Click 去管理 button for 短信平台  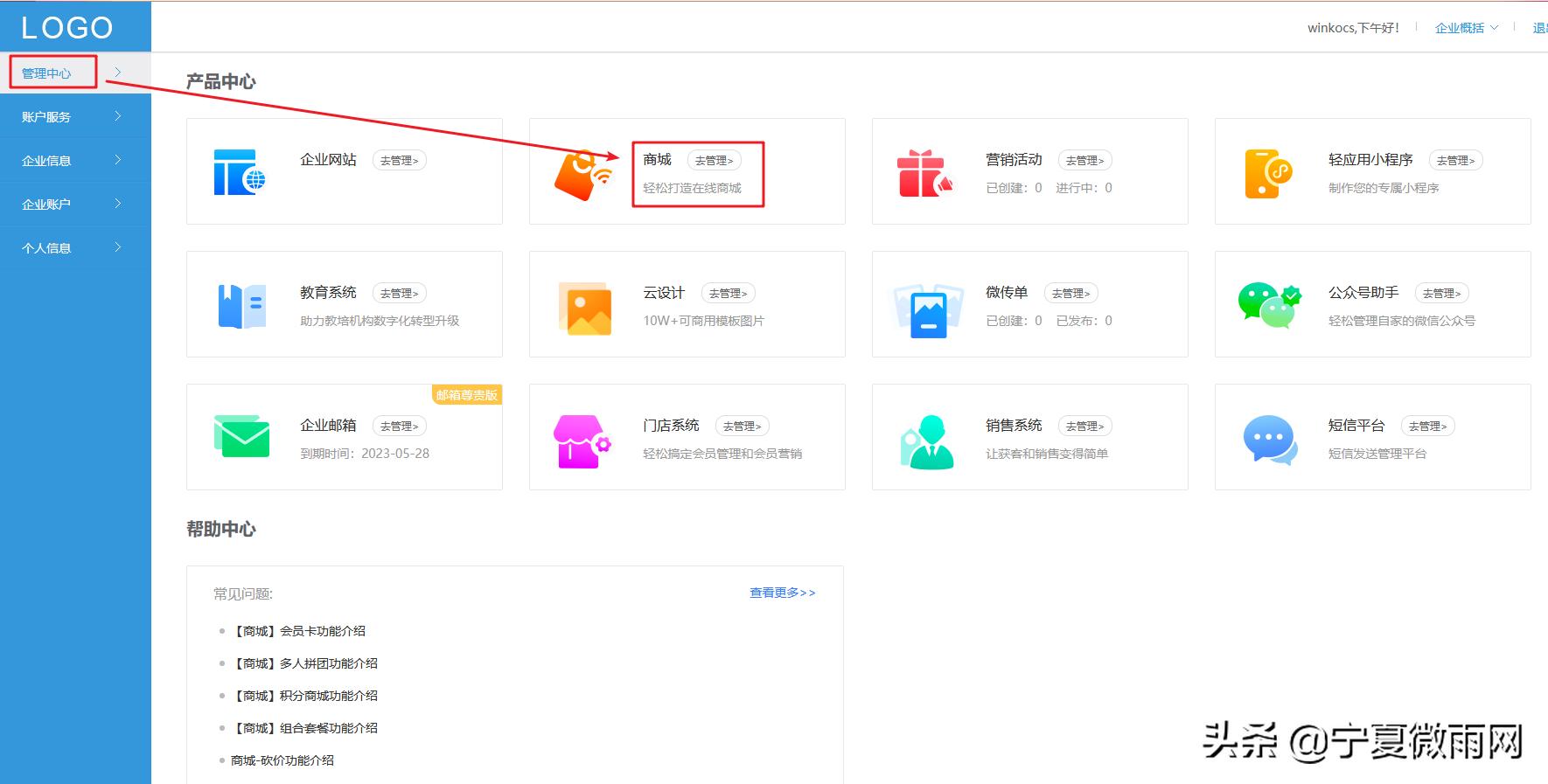point(1428,427)
